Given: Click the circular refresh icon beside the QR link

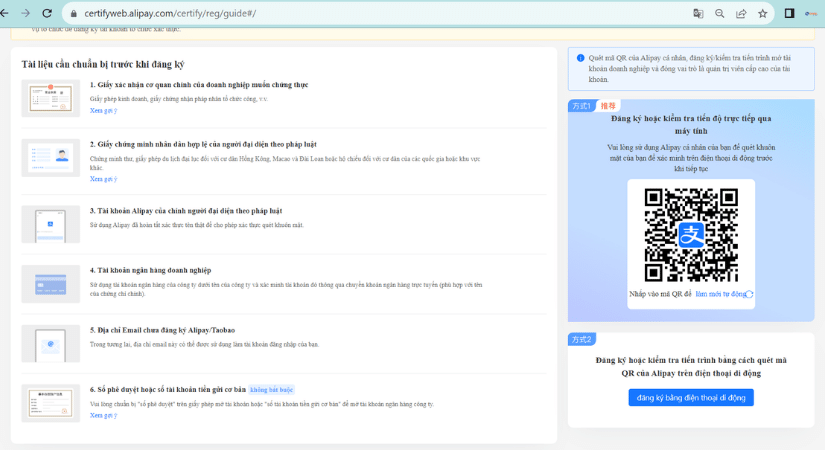Looking at the screenshot, I should click(750, 294).
